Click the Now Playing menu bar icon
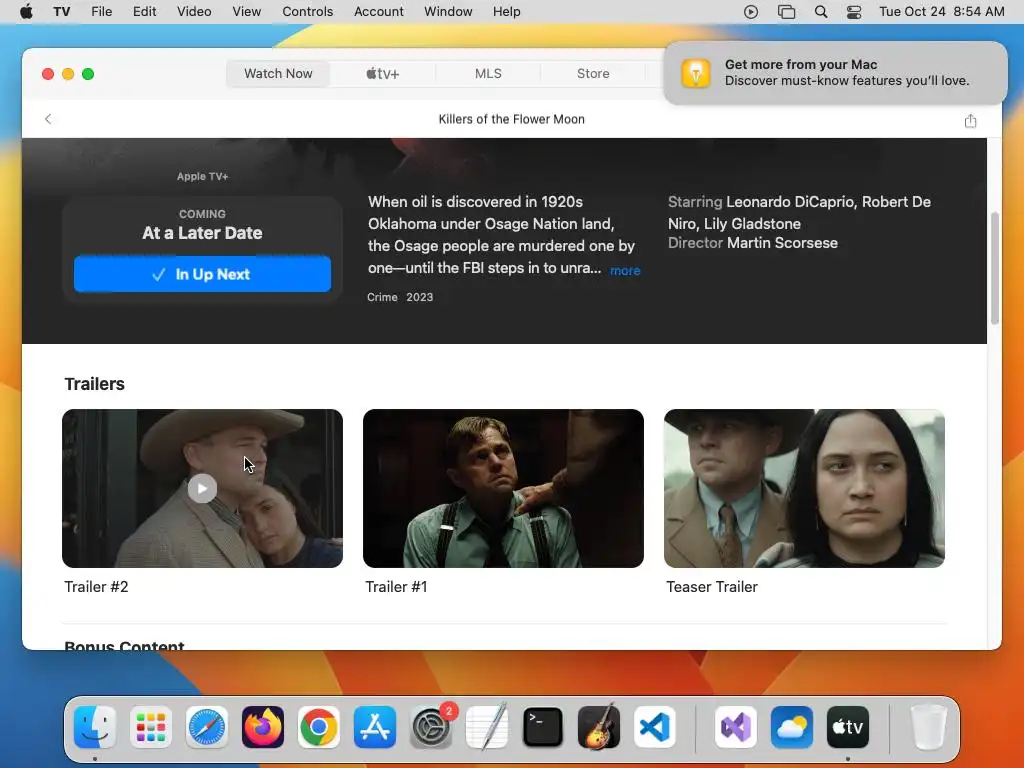Screen dimensions: 1024x768 coord(751,12)
